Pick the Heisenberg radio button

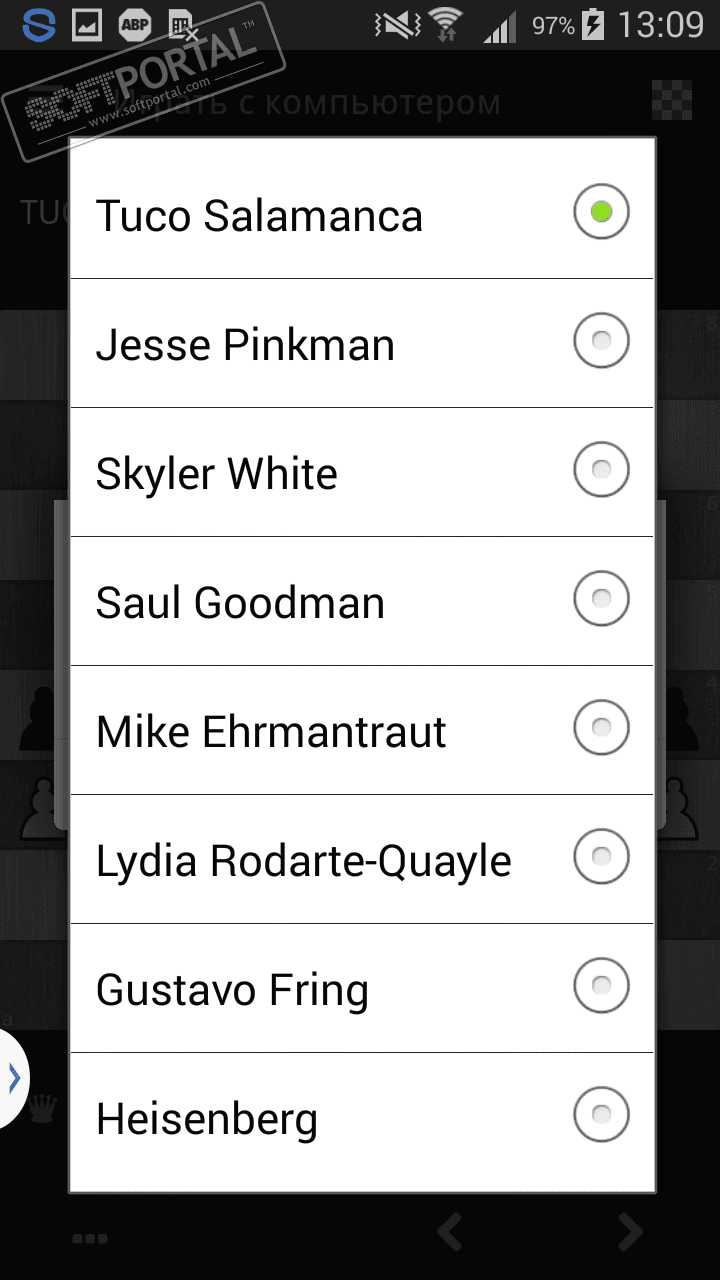(601, 1115)
